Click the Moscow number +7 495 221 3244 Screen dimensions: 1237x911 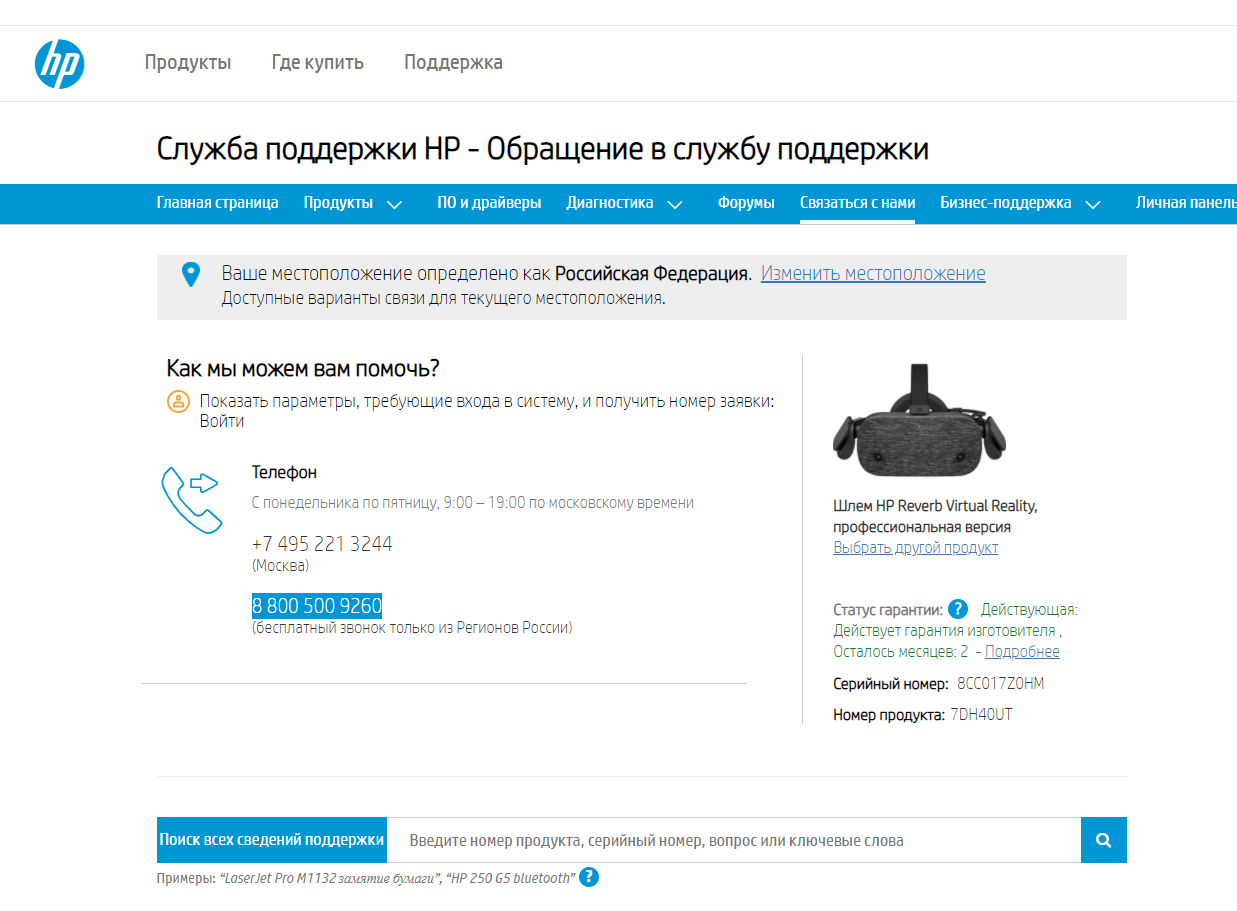tap(322, 544)
